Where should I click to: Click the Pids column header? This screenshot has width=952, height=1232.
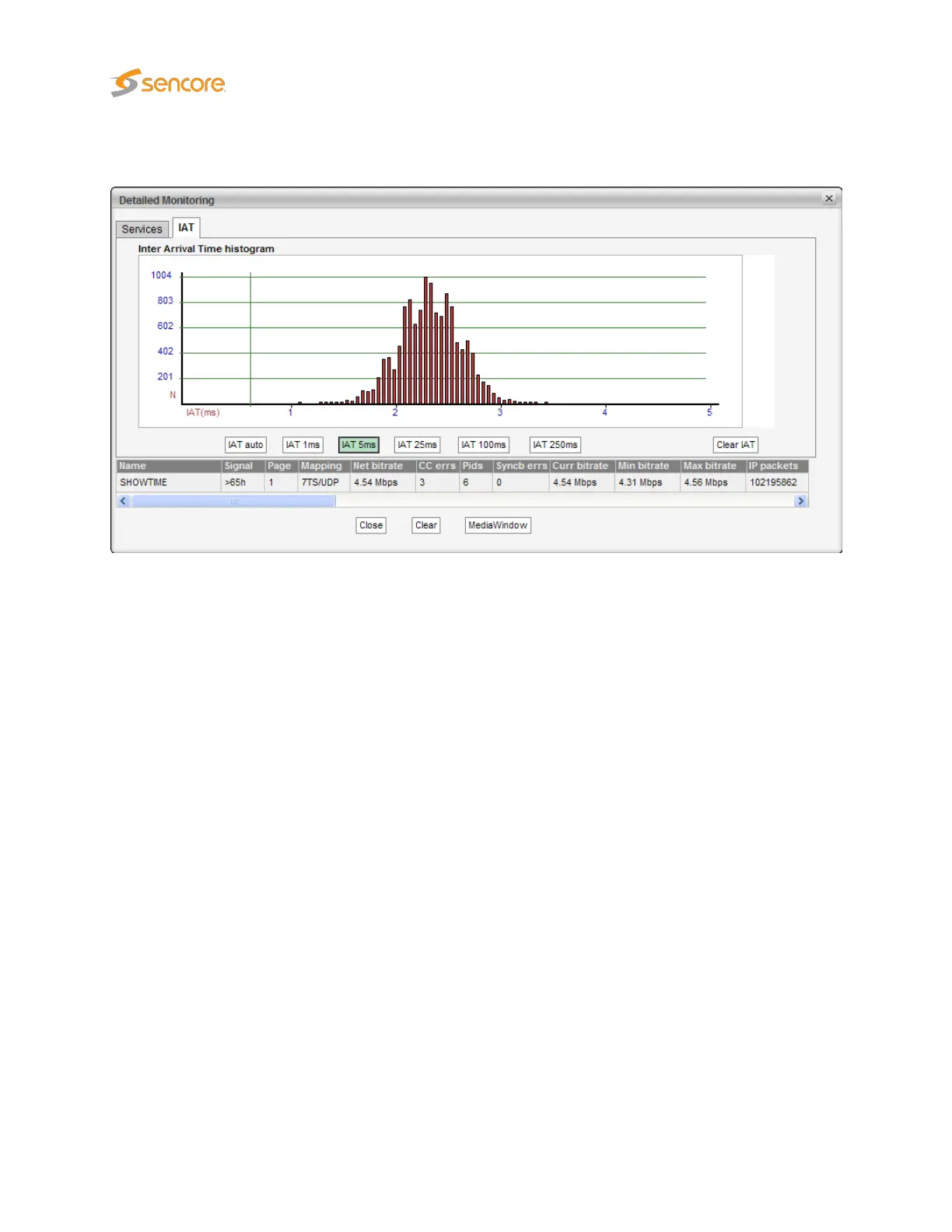tap(475, 467)
